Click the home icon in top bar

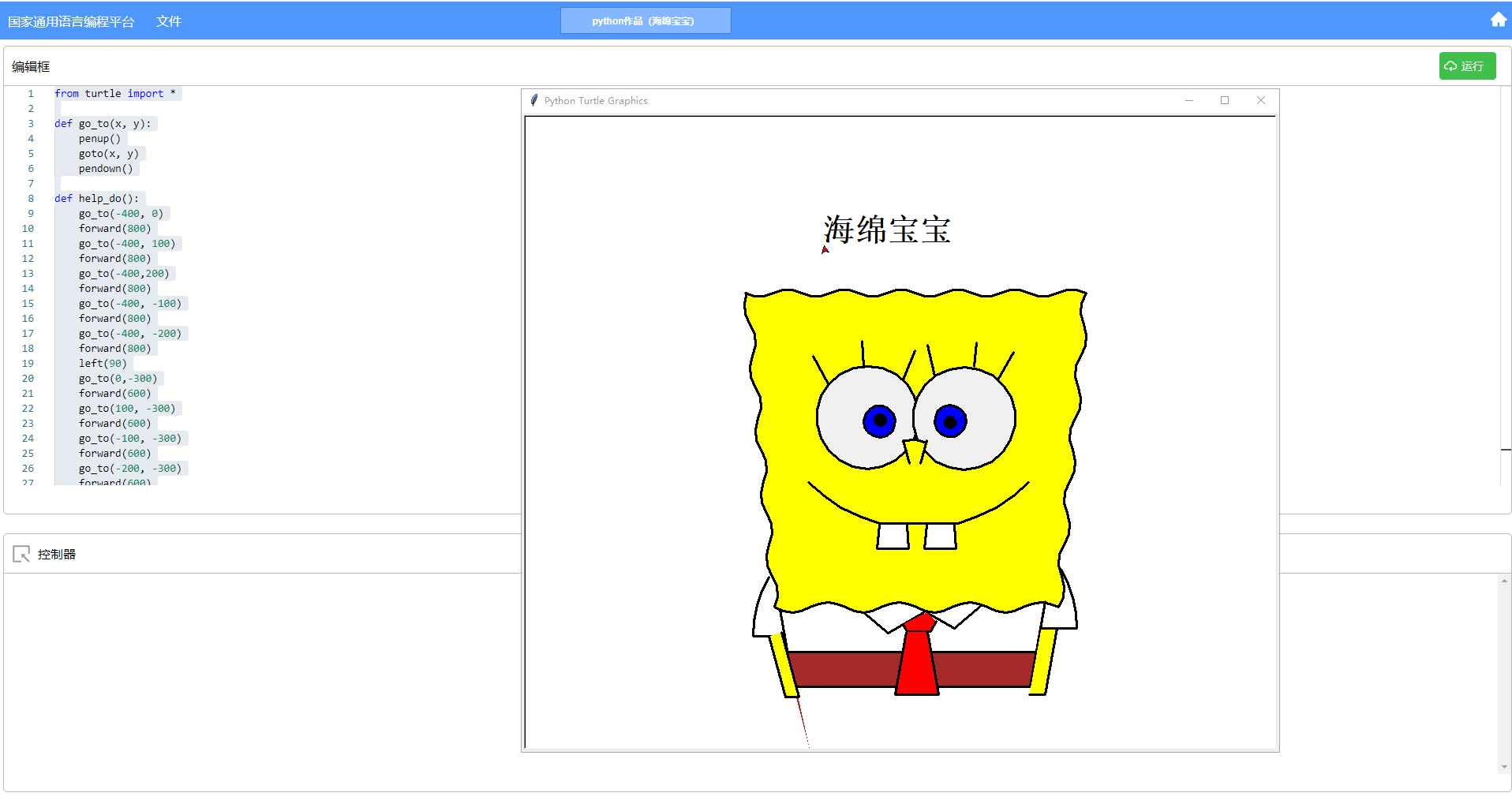1498,20
